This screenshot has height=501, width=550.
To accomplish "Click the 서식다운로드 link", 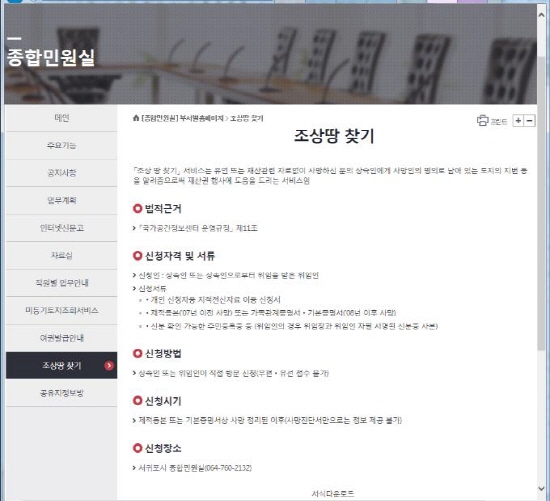I will (333, 494).
